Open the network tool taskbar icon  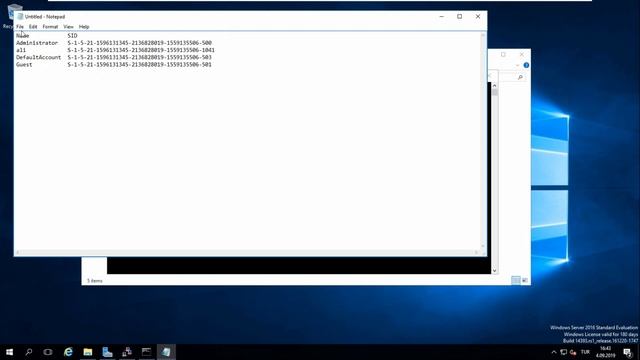tap(127, 352)
